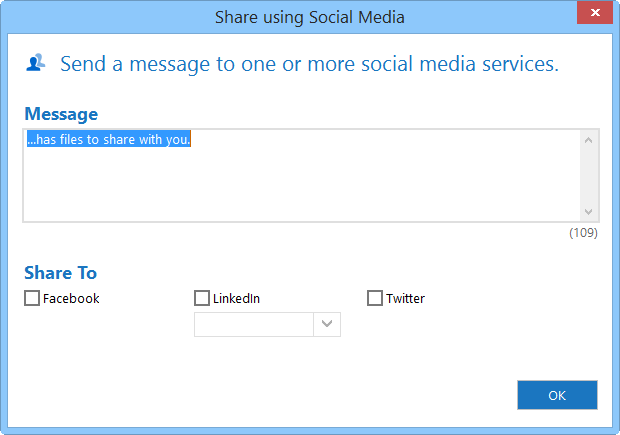Tick the LinkedIn checkbox

(202, 298)
